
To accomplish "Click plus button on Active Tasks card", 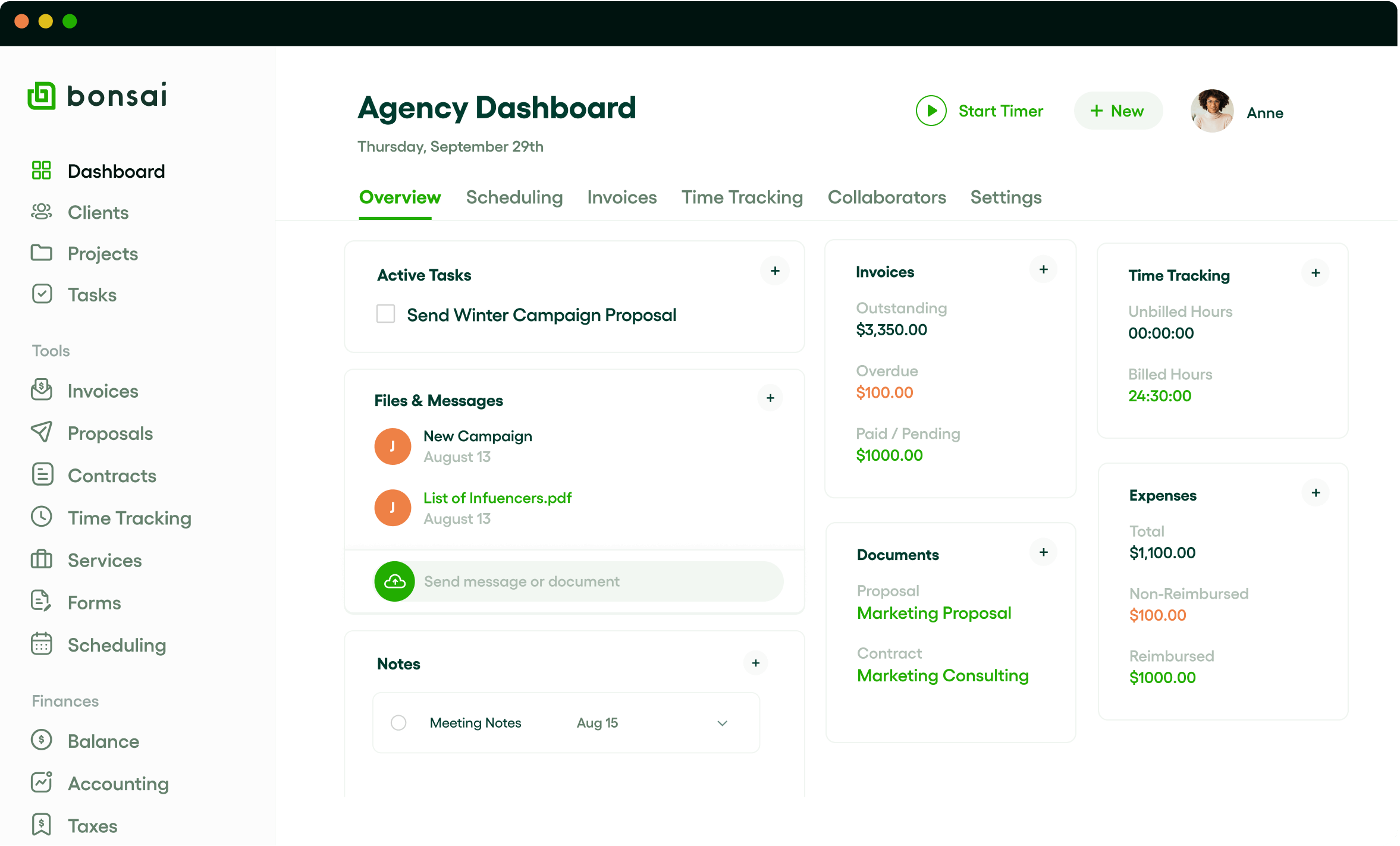I will [x=775, y=271].
